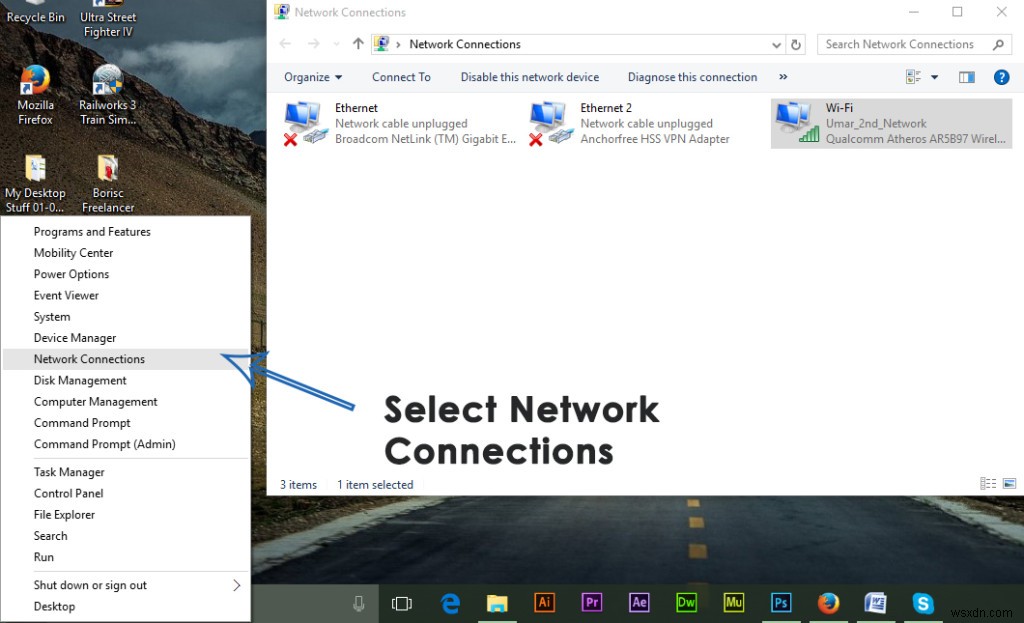Start Dreamweaver from the taskbar
The height and width of the screenshot is (623, 1024).
tap(686, 603)
